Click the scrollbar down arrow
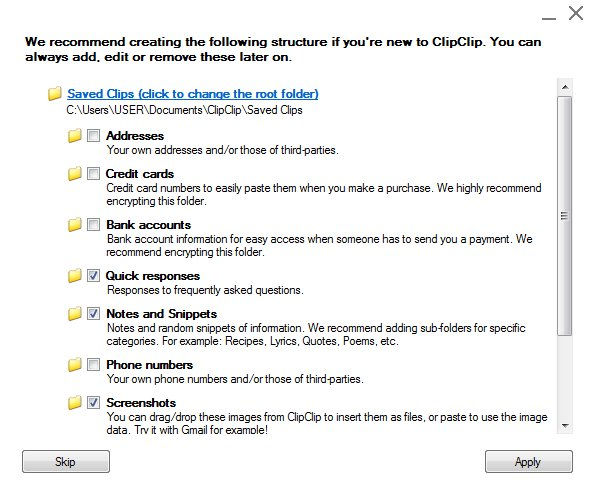The width and height of the screenshot is (595, 489). (x=565, y=426)
